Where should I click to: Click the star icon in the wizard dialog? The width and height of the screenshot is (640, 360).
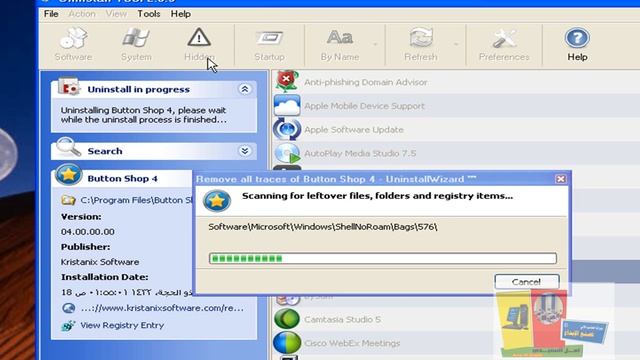click(x=217, y=200)
